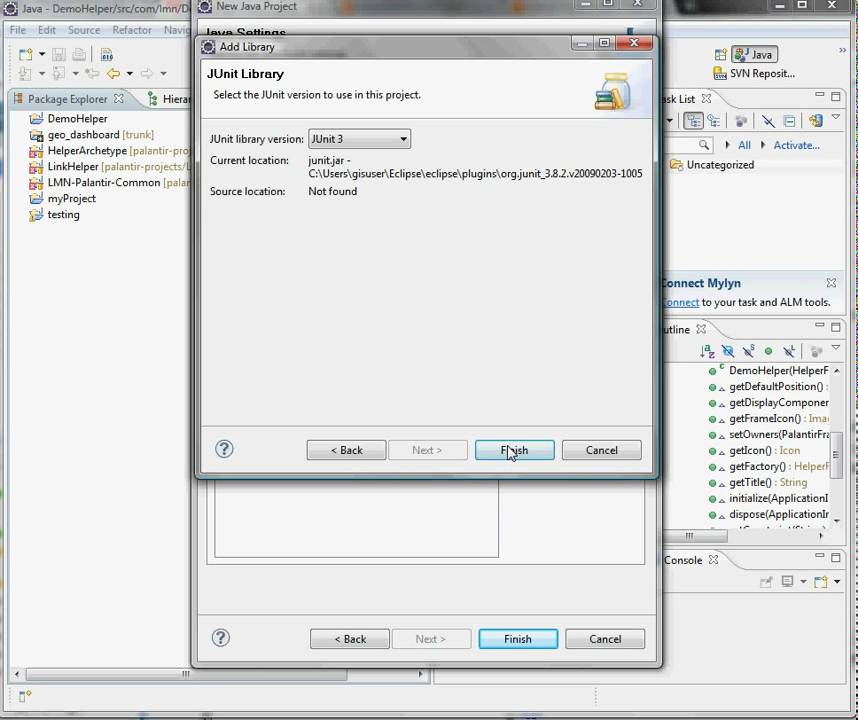Click the Last Edit Location icon
858x720 pixels.
pos(92,73)
